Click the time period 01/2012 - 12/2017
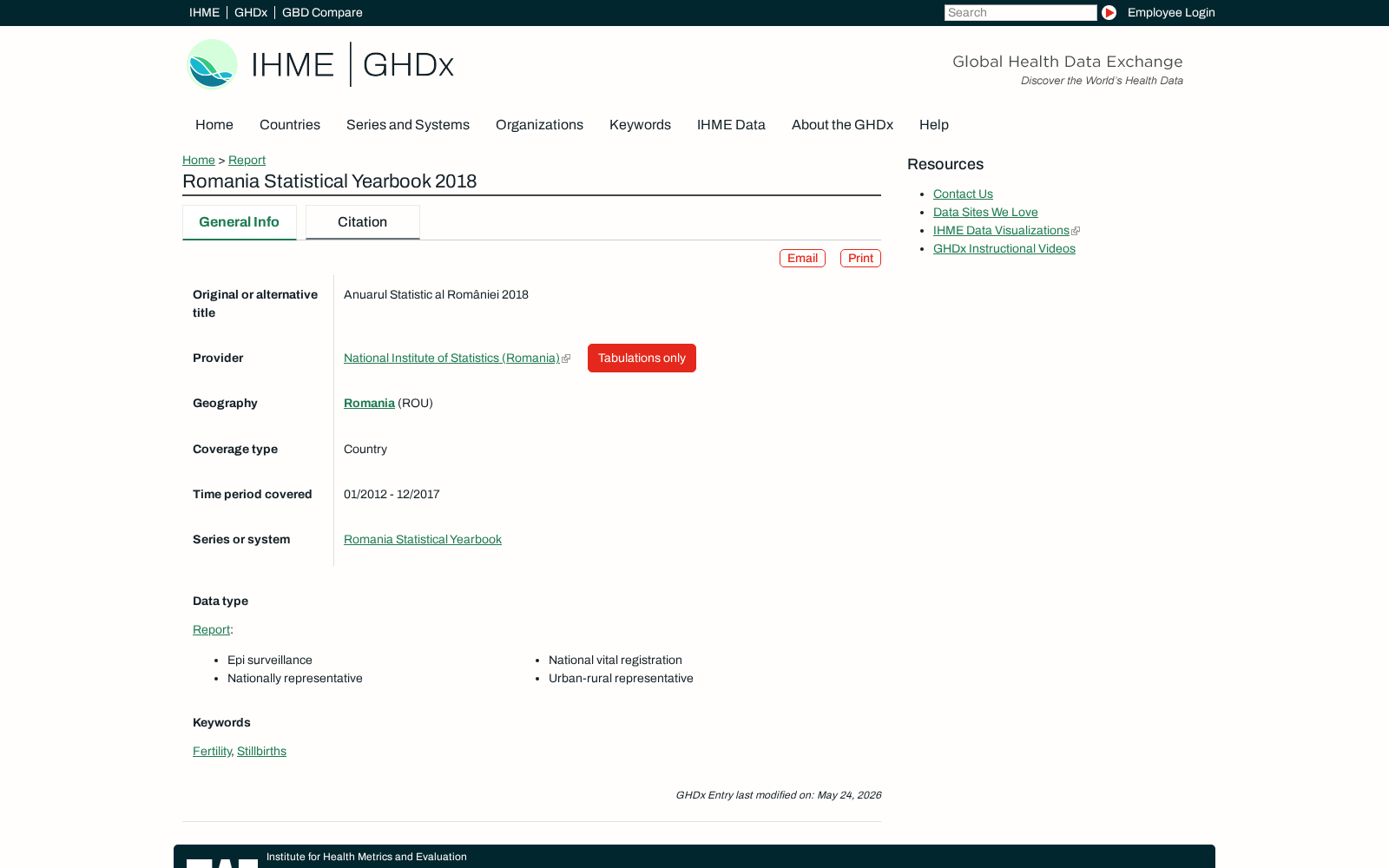This screenshot has height=868, width=1389. pyautogui.click(x=392, y=494)
